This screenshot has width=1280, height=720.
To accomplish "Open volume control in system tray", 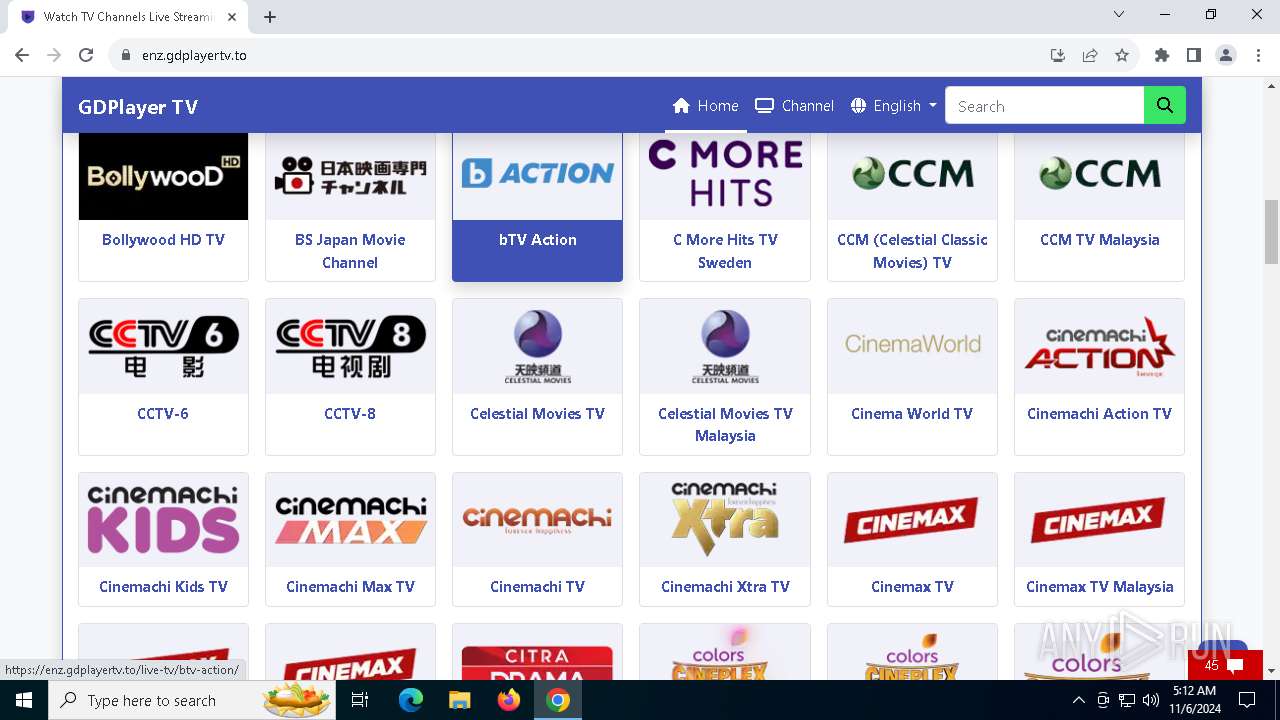I will coord(1151,700).
